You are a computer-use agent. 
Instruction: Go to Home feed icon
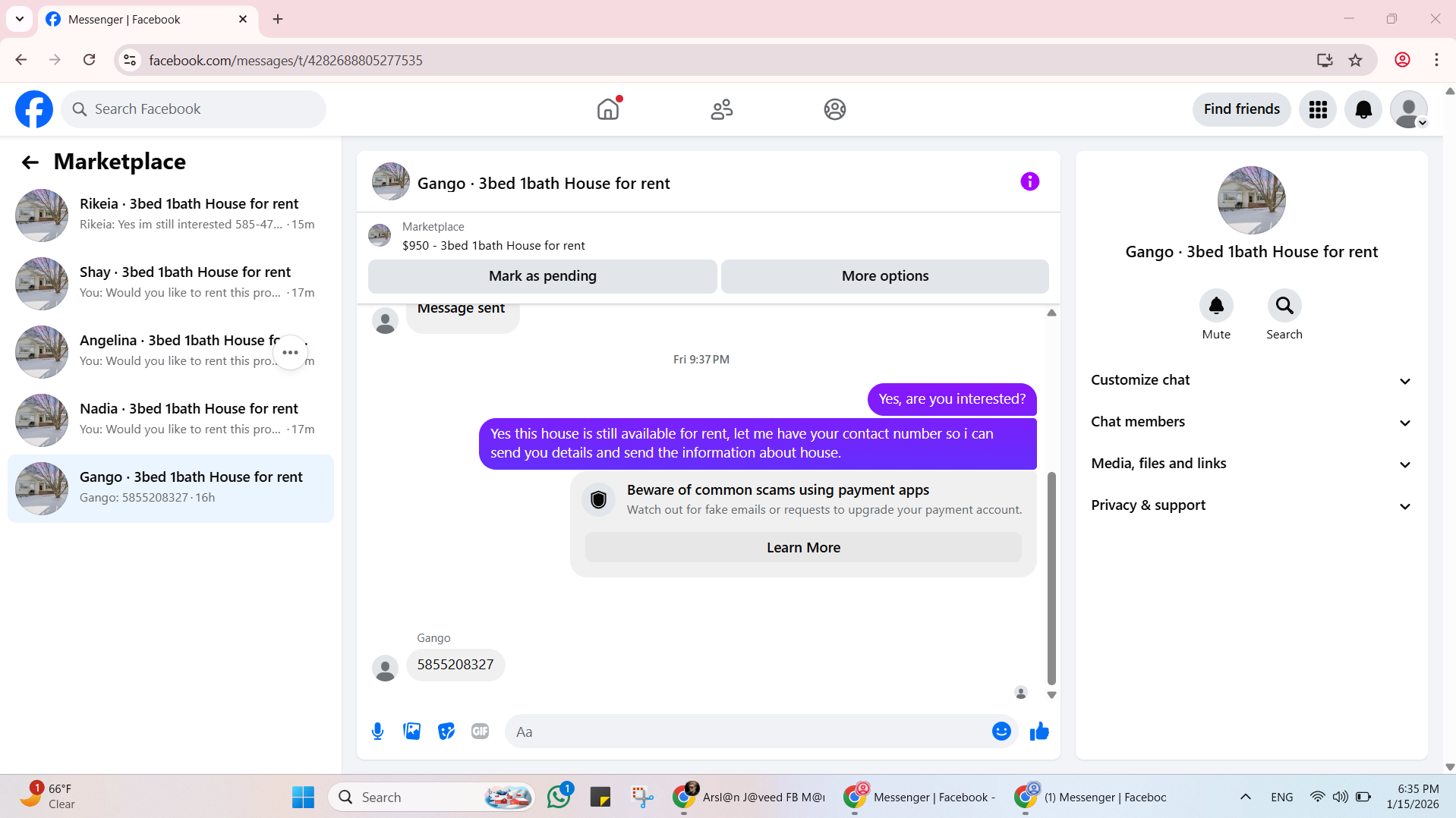[x=608, y=109]
